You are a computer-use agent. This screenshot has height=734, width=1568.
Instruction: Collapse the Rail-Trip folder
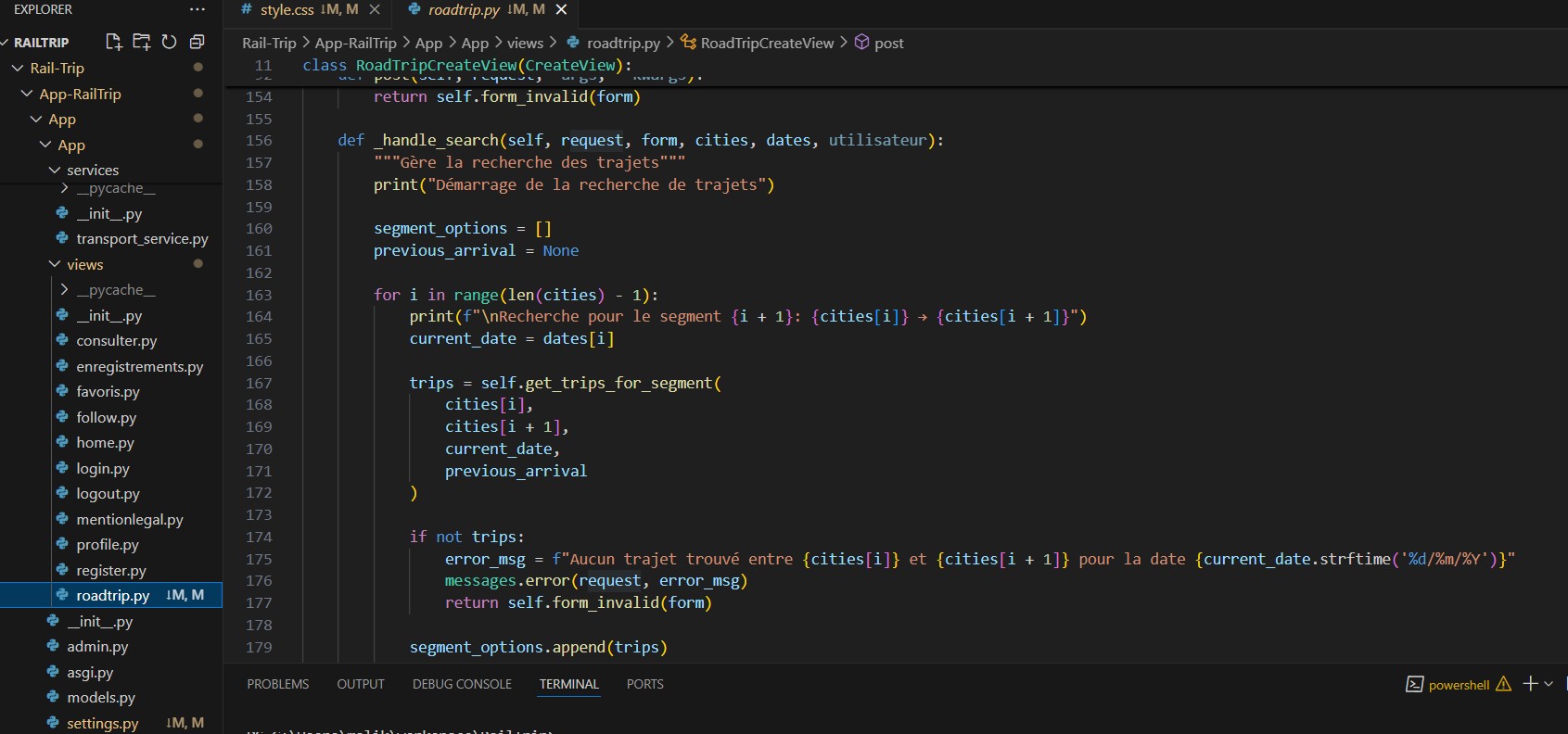coord(17,68)
